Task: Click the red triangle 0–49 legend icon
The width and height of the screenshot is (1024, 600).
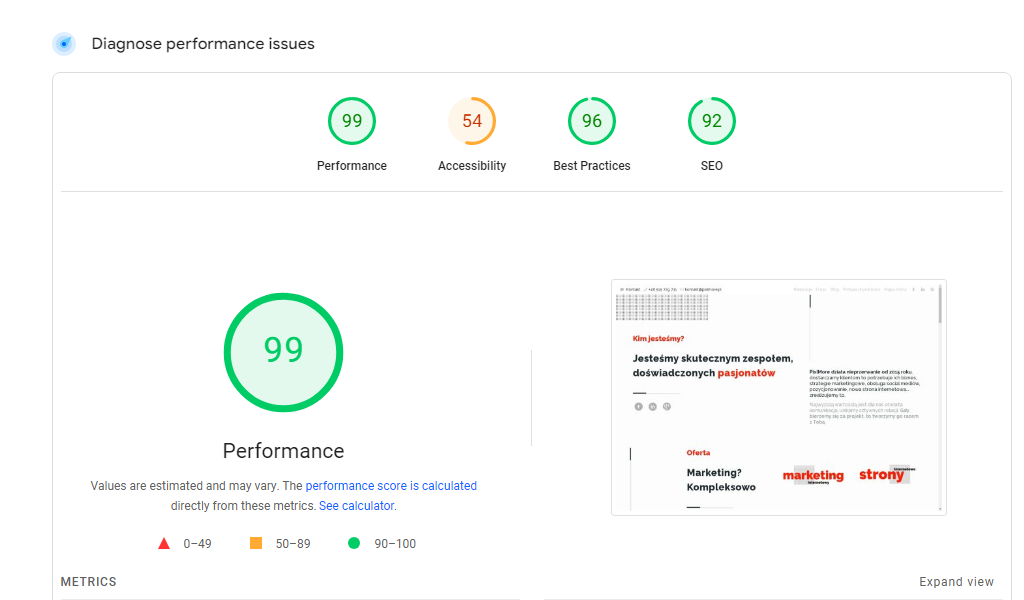Action: [164, 543]
